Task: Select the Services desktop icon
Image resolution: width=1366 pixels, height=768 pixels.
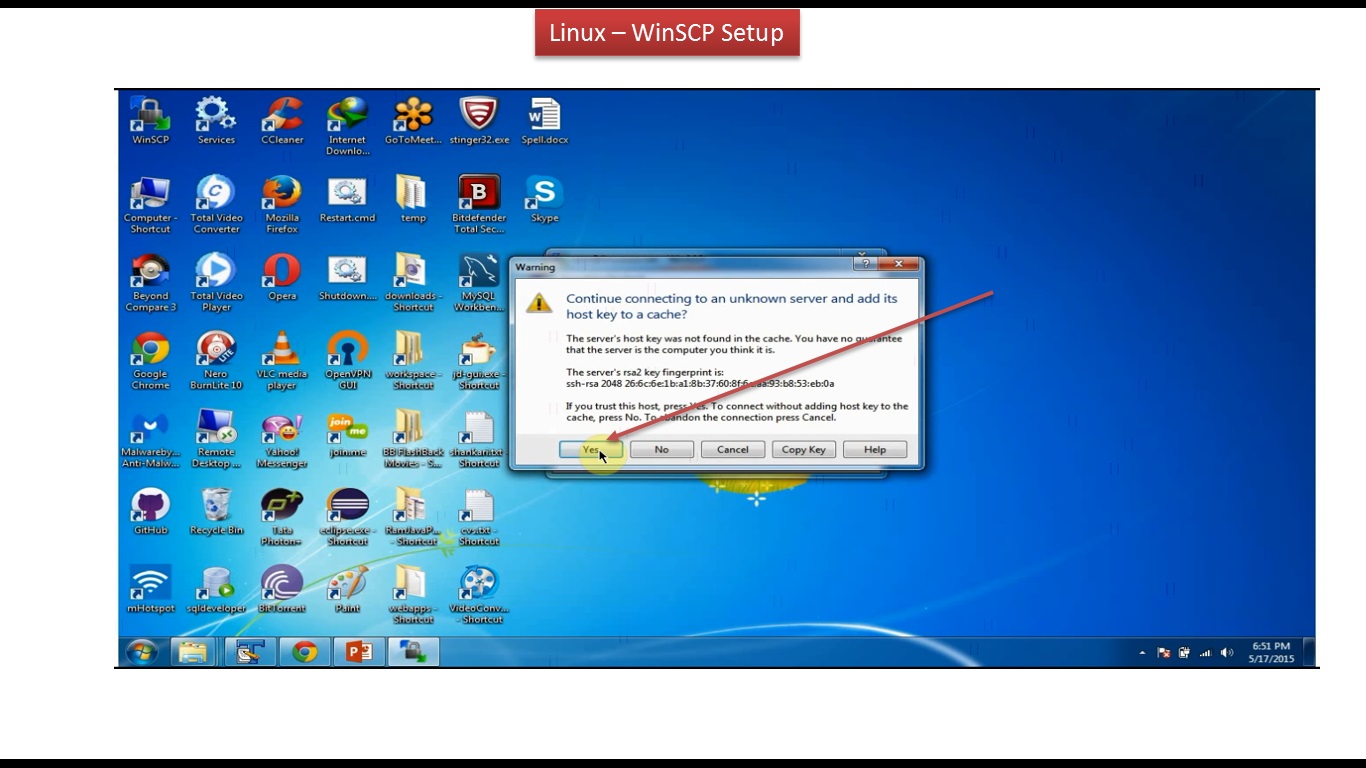Action: [x=216, y=121]
